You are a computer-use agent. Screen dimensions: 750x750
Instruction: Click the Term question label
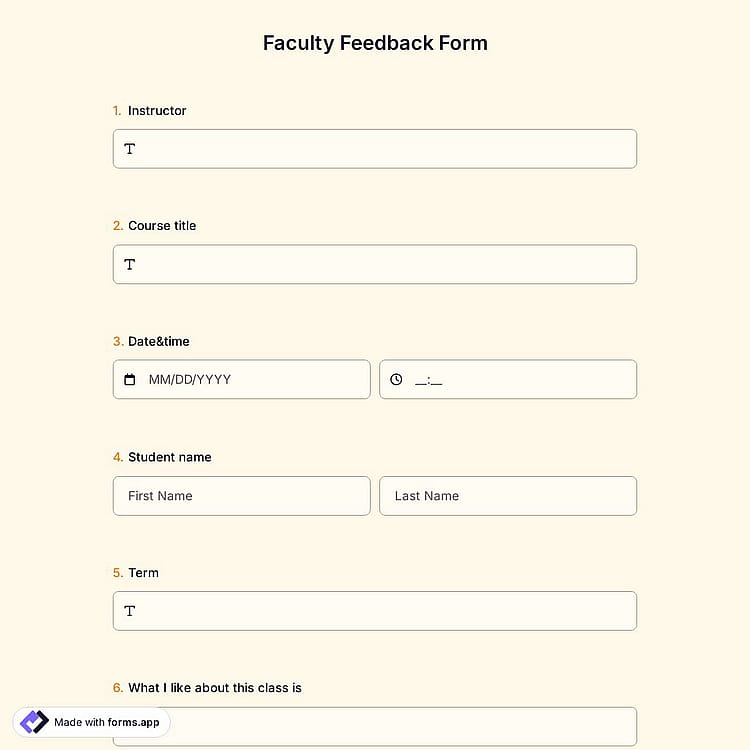pyautogui.click(x=143, y=573)
